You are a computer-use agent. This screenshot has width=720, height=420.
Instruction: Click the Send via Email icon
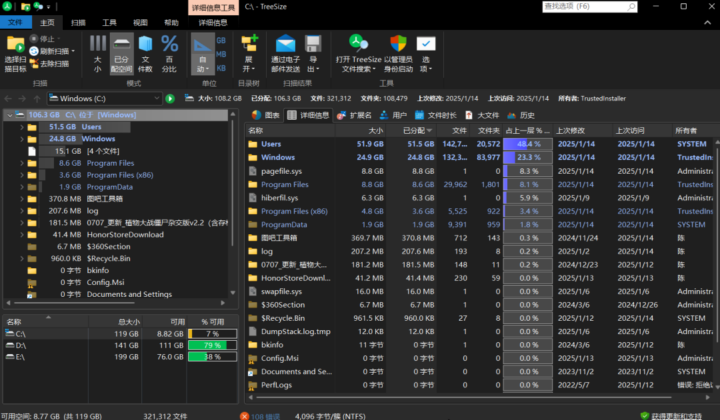pos(285,44)
